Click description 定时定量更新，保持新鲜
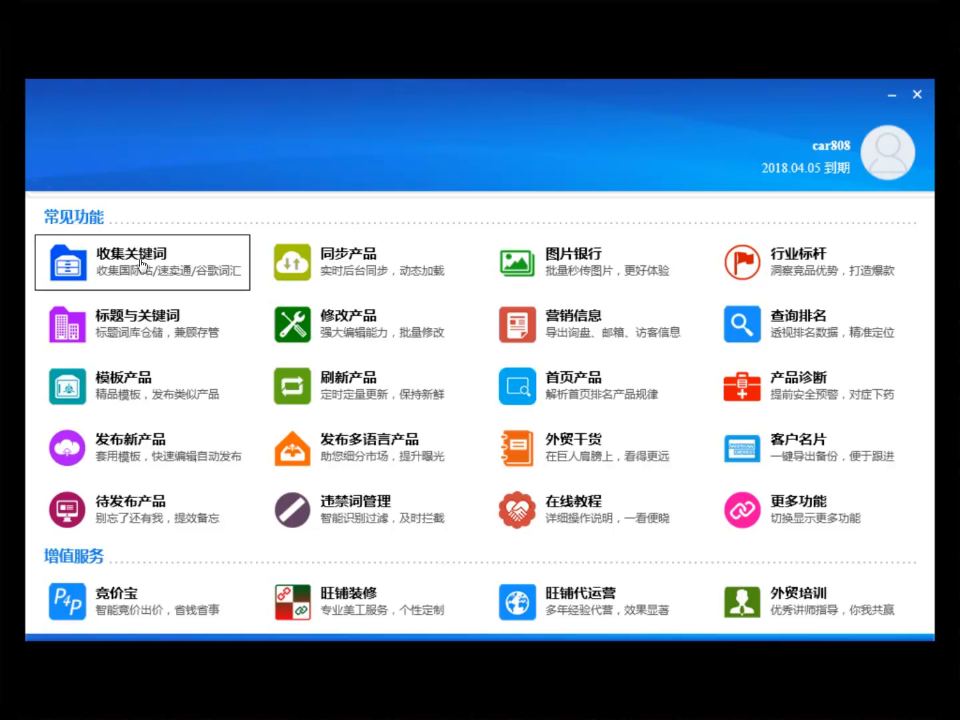Viewport: 960px width, 720px height. 382,394
